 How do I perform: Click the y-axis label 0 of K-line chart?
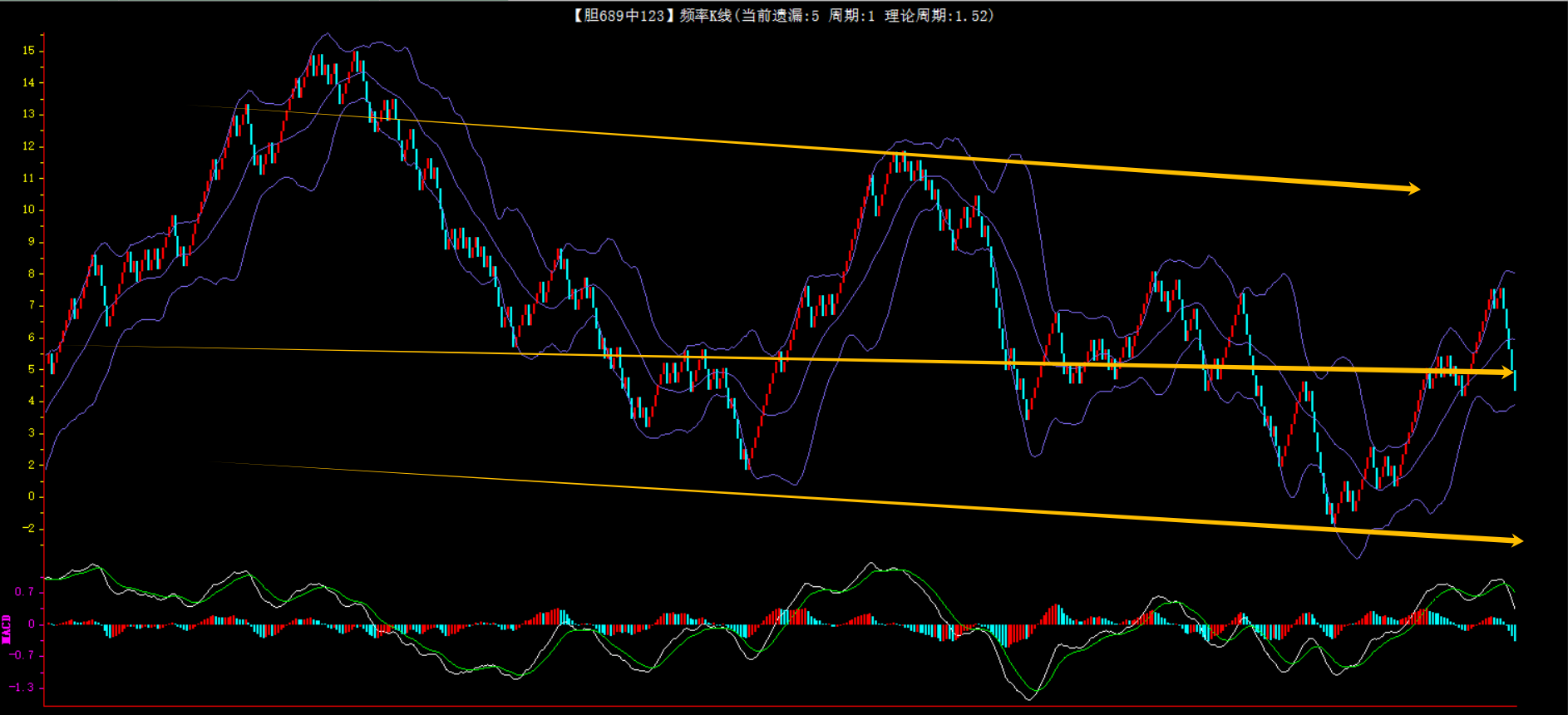coord(32,496)
